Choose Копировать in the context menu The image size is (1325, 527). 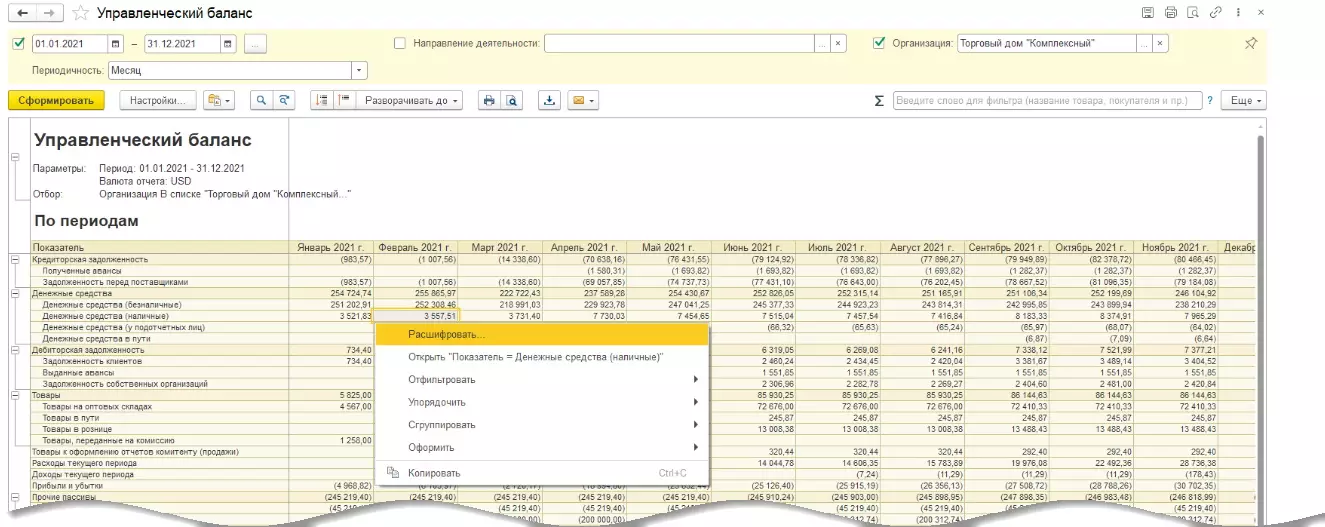click(x=434, y=473)
